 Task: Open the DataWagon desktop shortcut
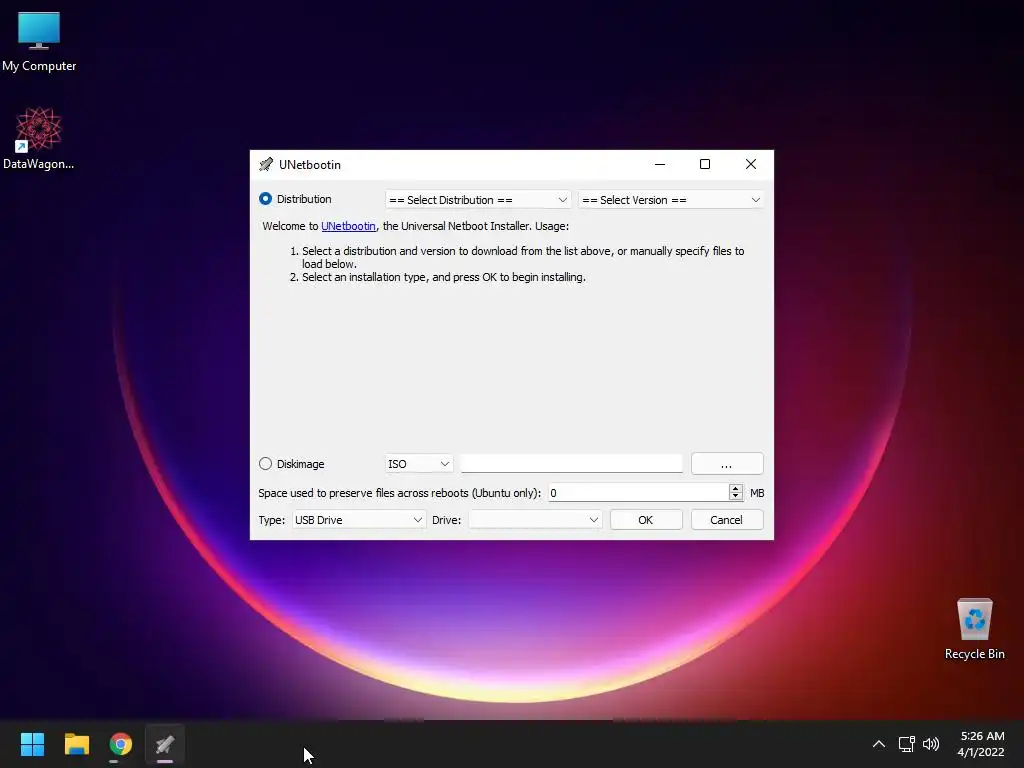(39, 138)
